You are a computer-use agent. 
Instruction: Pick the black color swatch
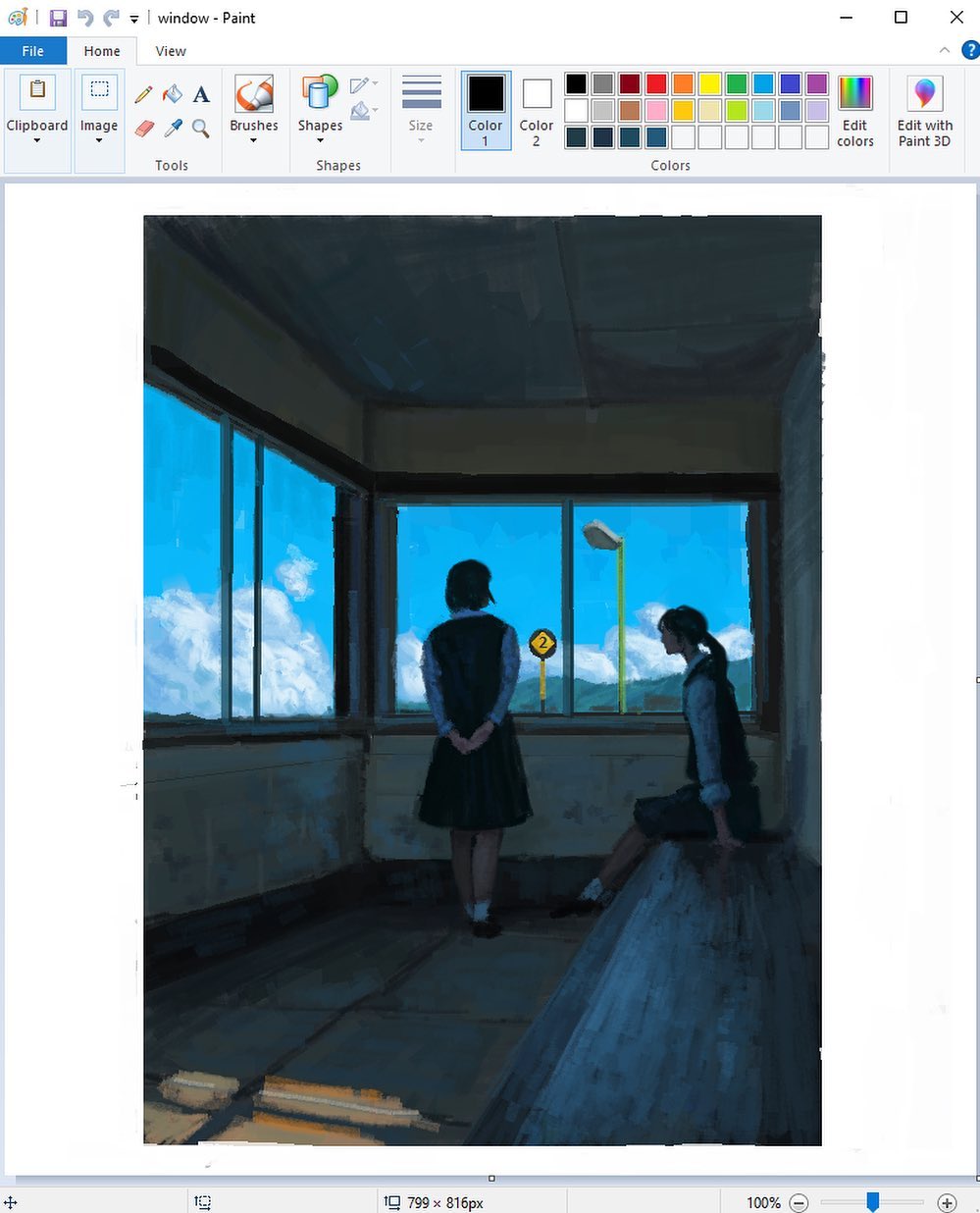577,83
